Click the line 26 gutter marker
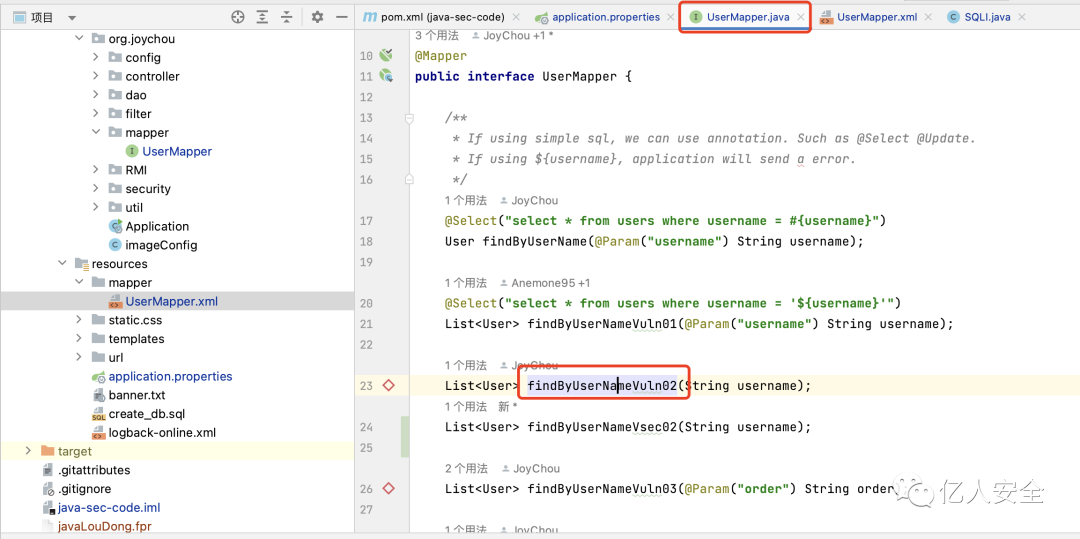This screenshot has width=1080, height=539. pos(388,489)
